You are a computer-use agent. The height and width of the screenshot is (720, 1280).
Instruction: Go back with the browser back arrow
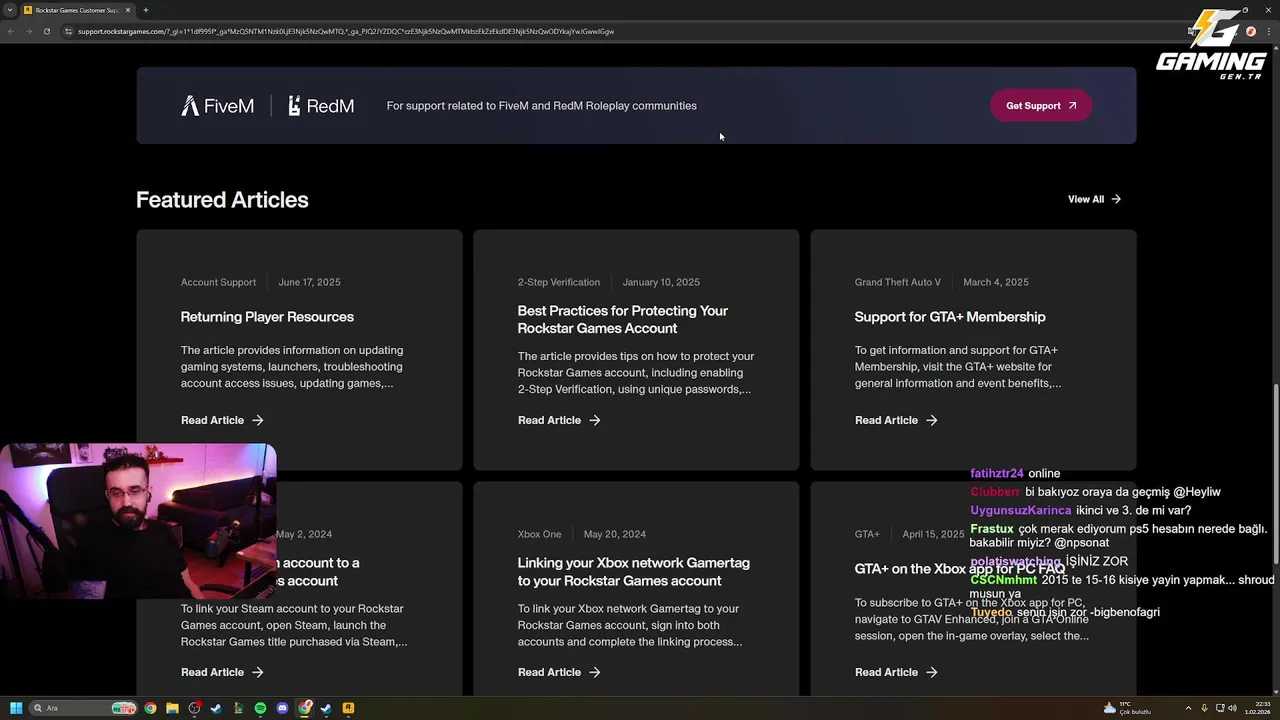pyautogui.click(x=11, y=31)
